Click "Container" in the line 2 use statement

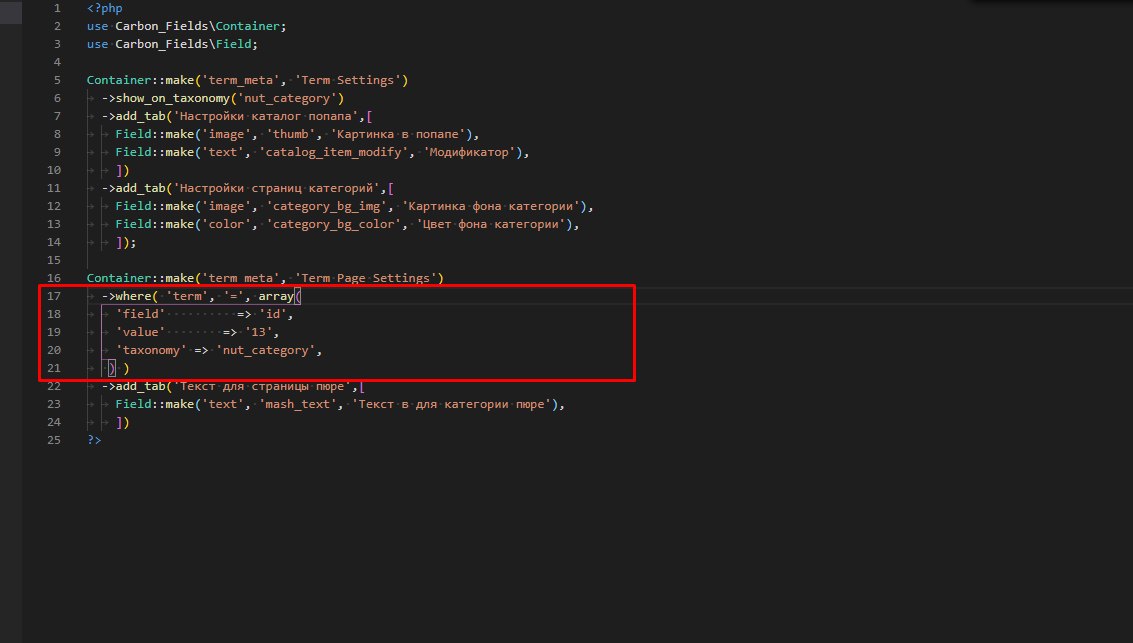coord(247,26)
